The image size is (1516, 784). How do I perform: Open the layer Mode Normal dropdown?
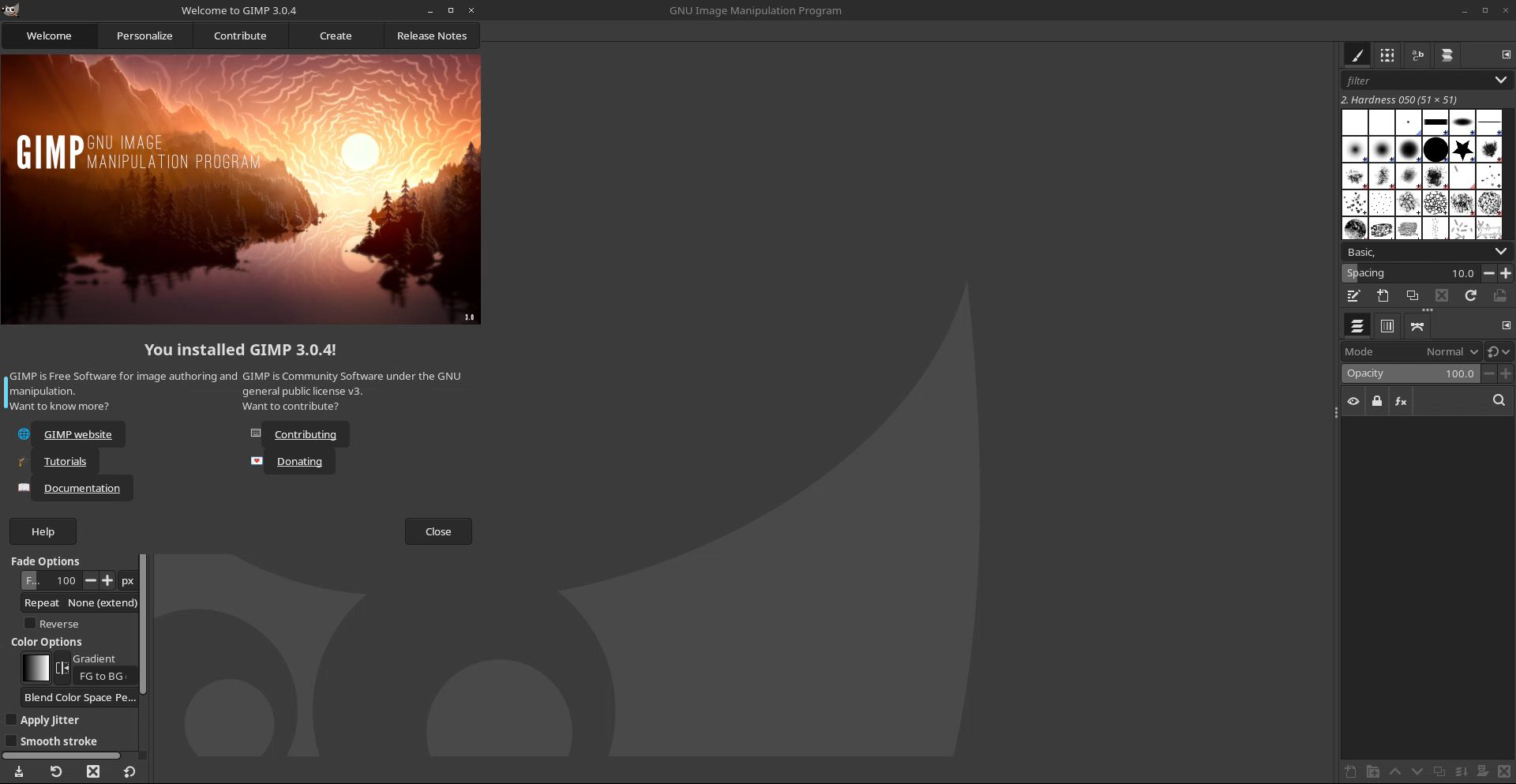coord(1451,352)
